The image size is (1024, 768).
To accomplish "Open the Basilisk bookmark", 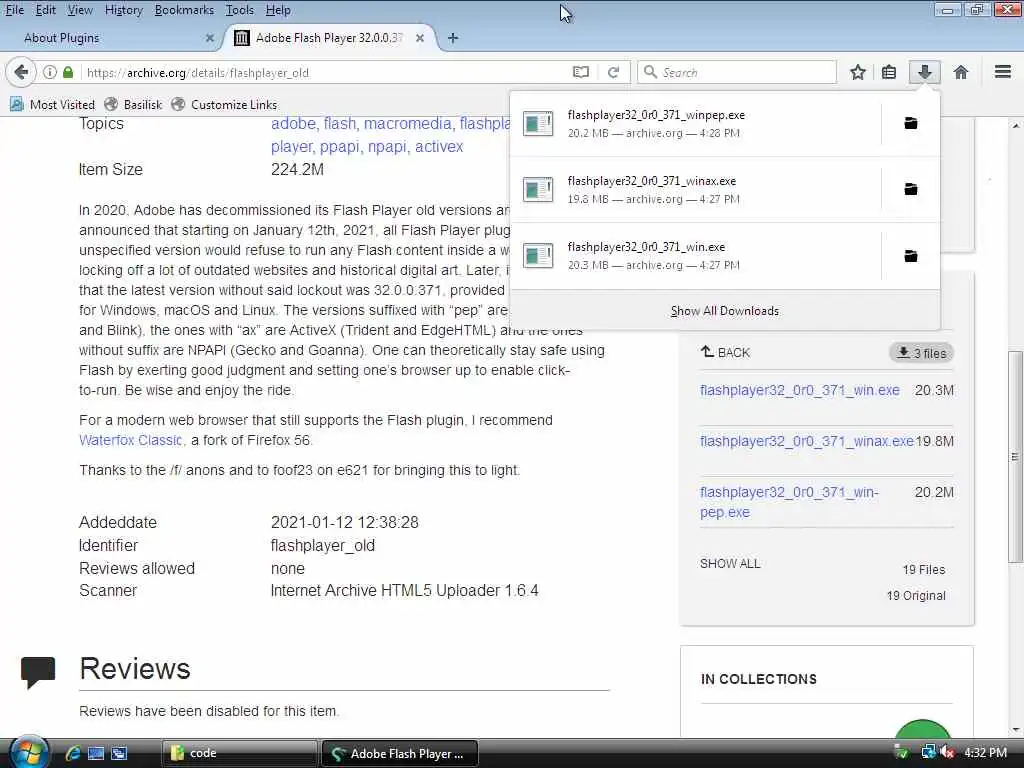I will click(x=133, y=104).
